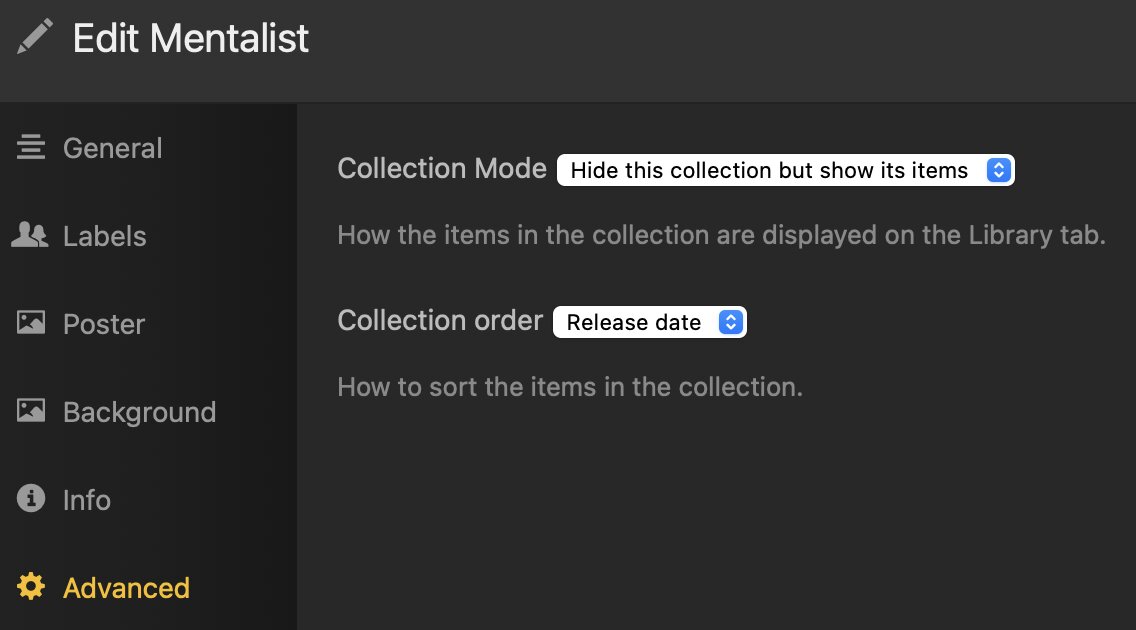Click the Labels people icon

point(30,236)
